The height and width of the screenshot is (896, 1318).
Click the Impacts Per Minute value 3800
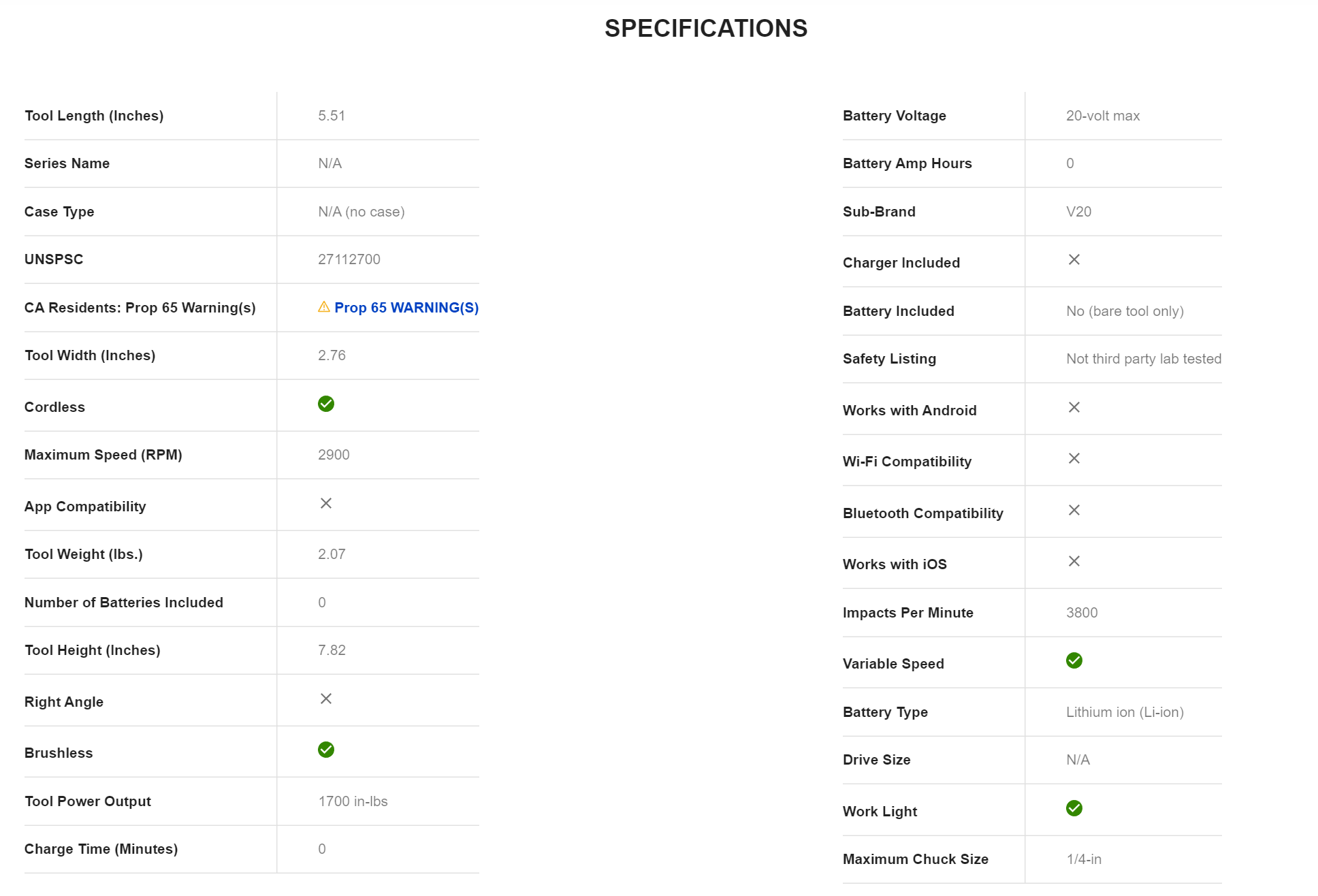(1082, 613)
